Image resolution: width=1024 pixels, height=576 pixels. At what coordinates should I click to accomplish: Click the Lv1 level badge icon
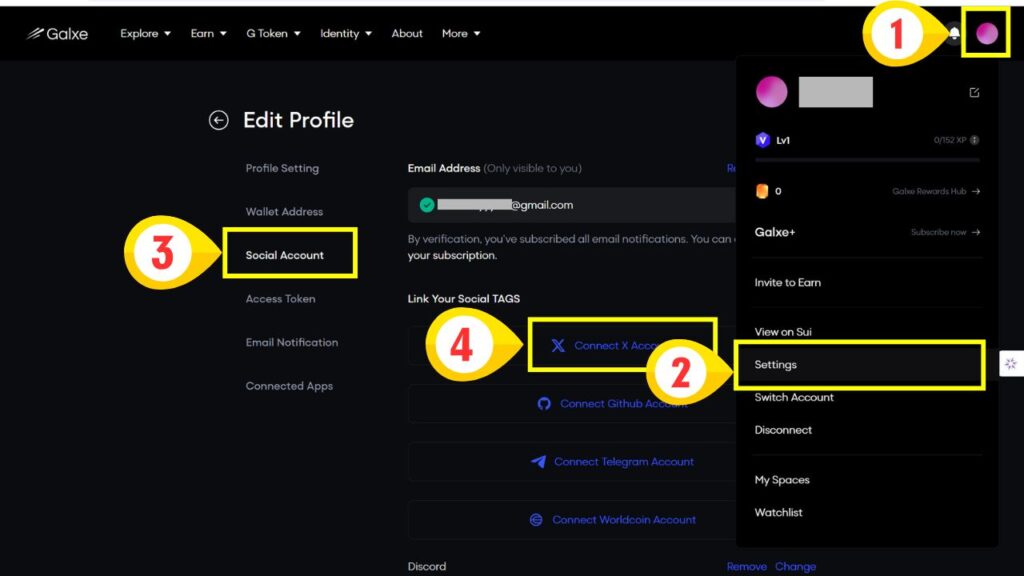(762, 140)
